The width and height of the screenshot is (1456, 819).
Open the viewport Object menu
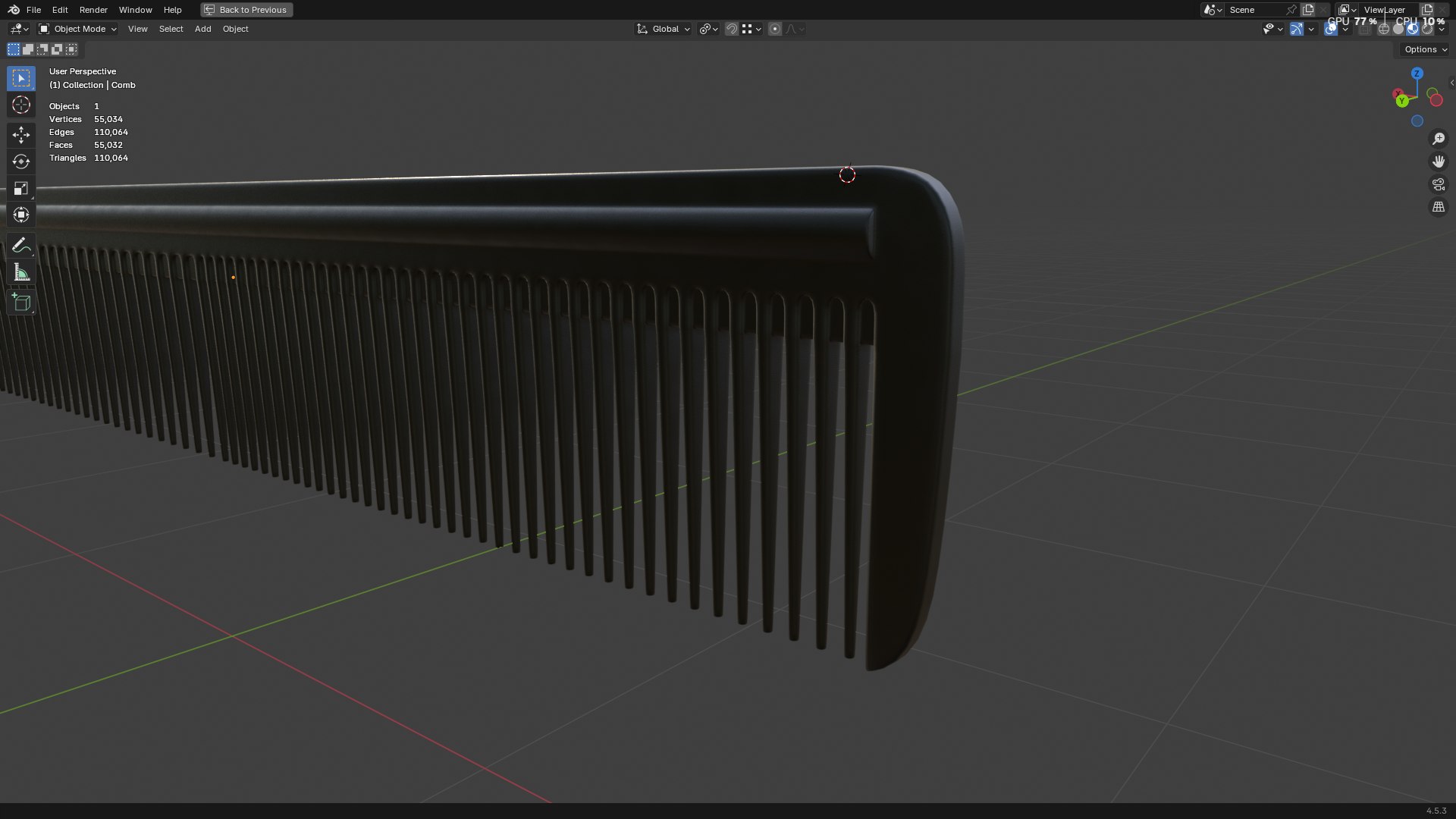click(235, 29)
